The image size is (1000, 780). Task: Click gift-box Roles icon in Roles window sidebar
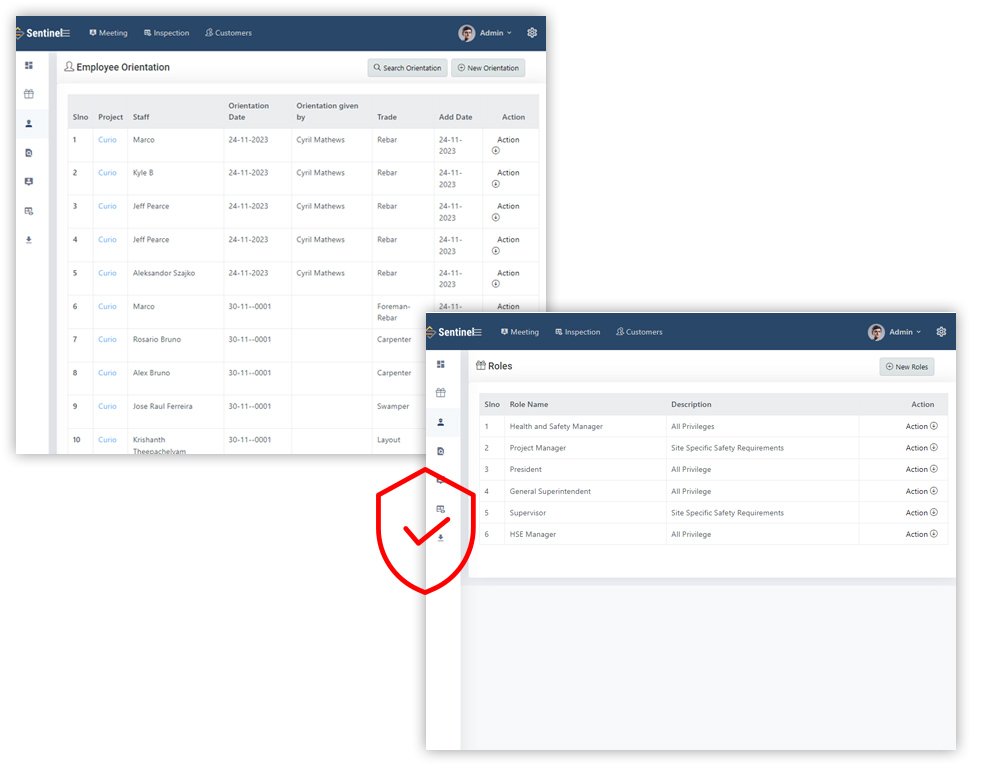pyautogui.click(x=440, y=393)
